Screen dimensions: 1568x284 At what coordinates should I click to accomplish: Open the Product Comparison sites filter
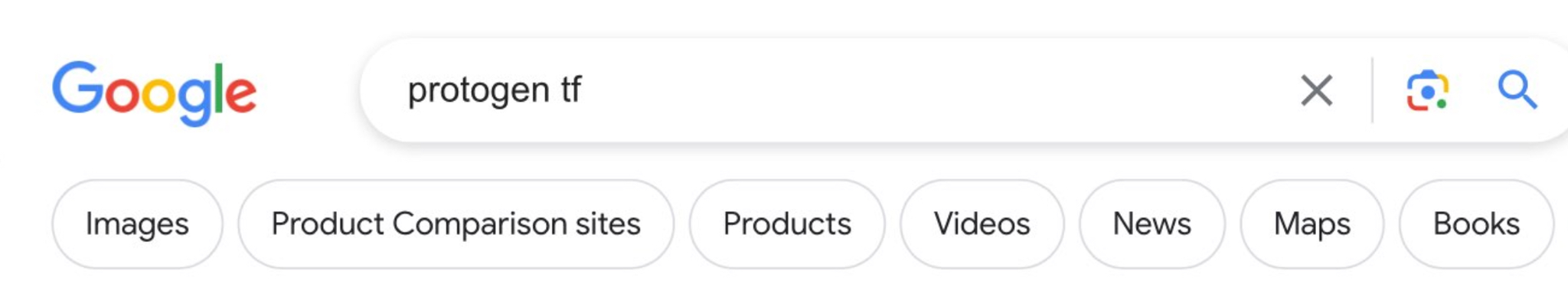(x=456, y=224)
